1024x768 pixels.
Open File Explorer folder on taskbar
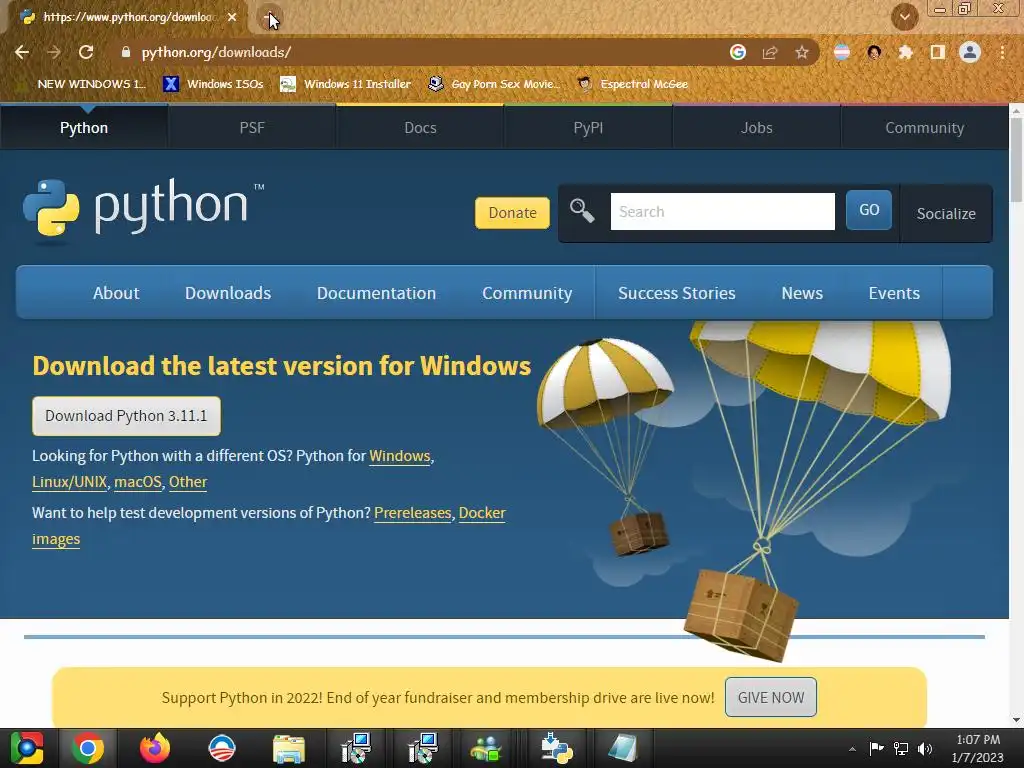289,748
